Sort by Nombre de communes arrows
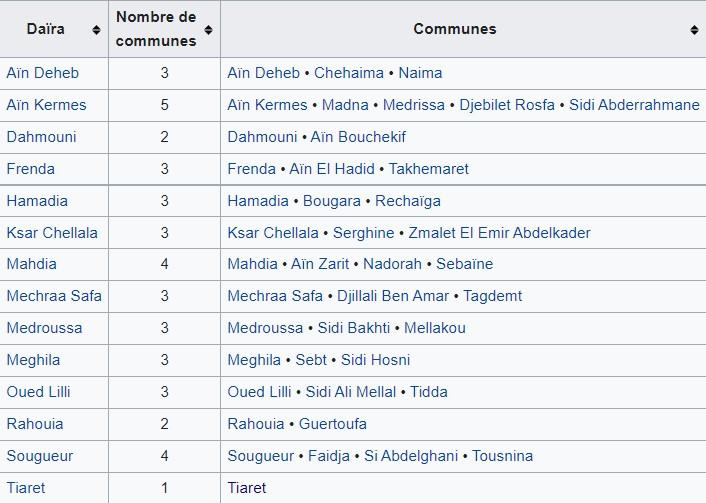The height and width of the screenshot is (503, 706). 208,30
